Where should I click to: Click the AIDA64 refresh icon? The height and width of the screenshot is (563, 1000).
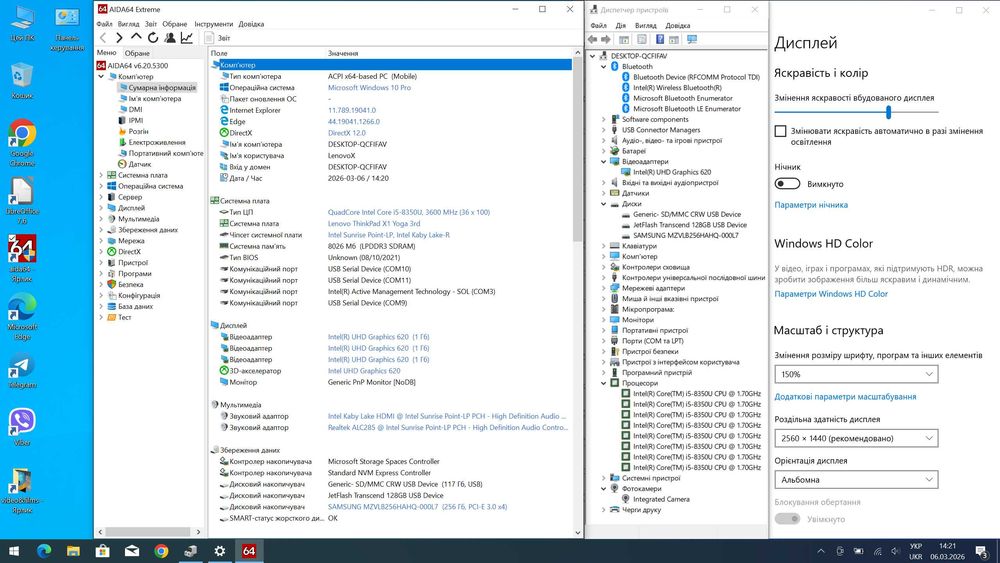point(152,38)
